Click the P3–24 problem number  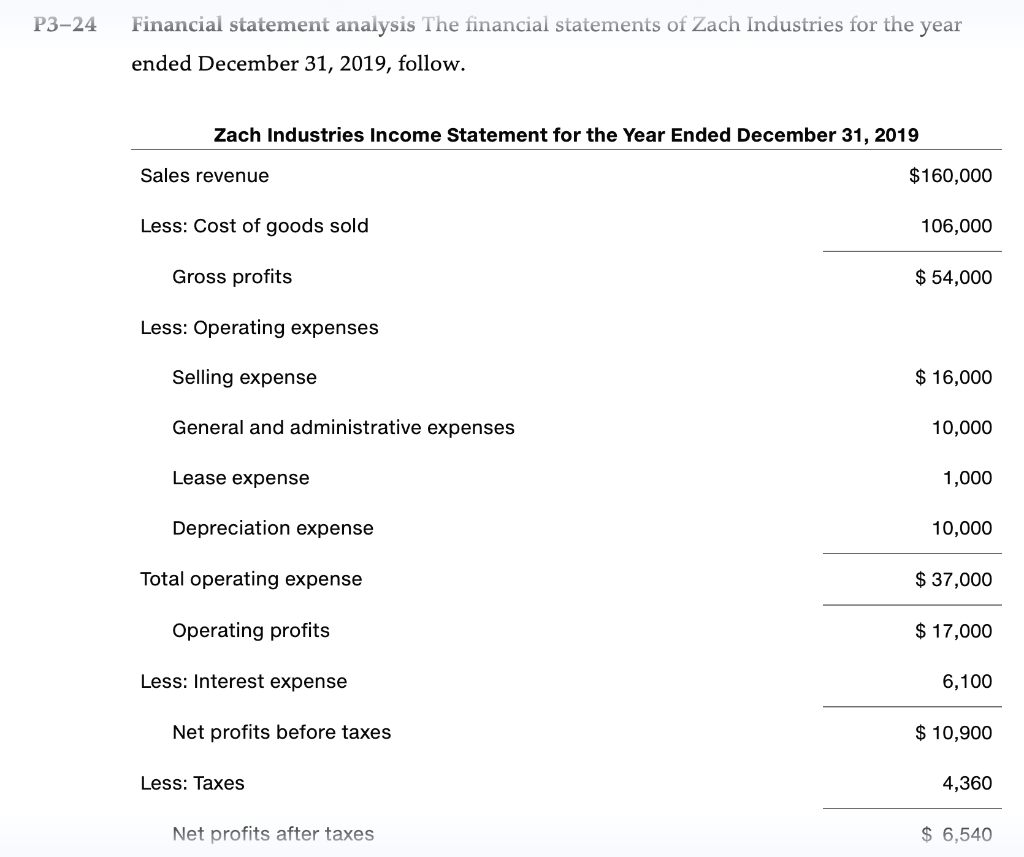click(66, 26)
